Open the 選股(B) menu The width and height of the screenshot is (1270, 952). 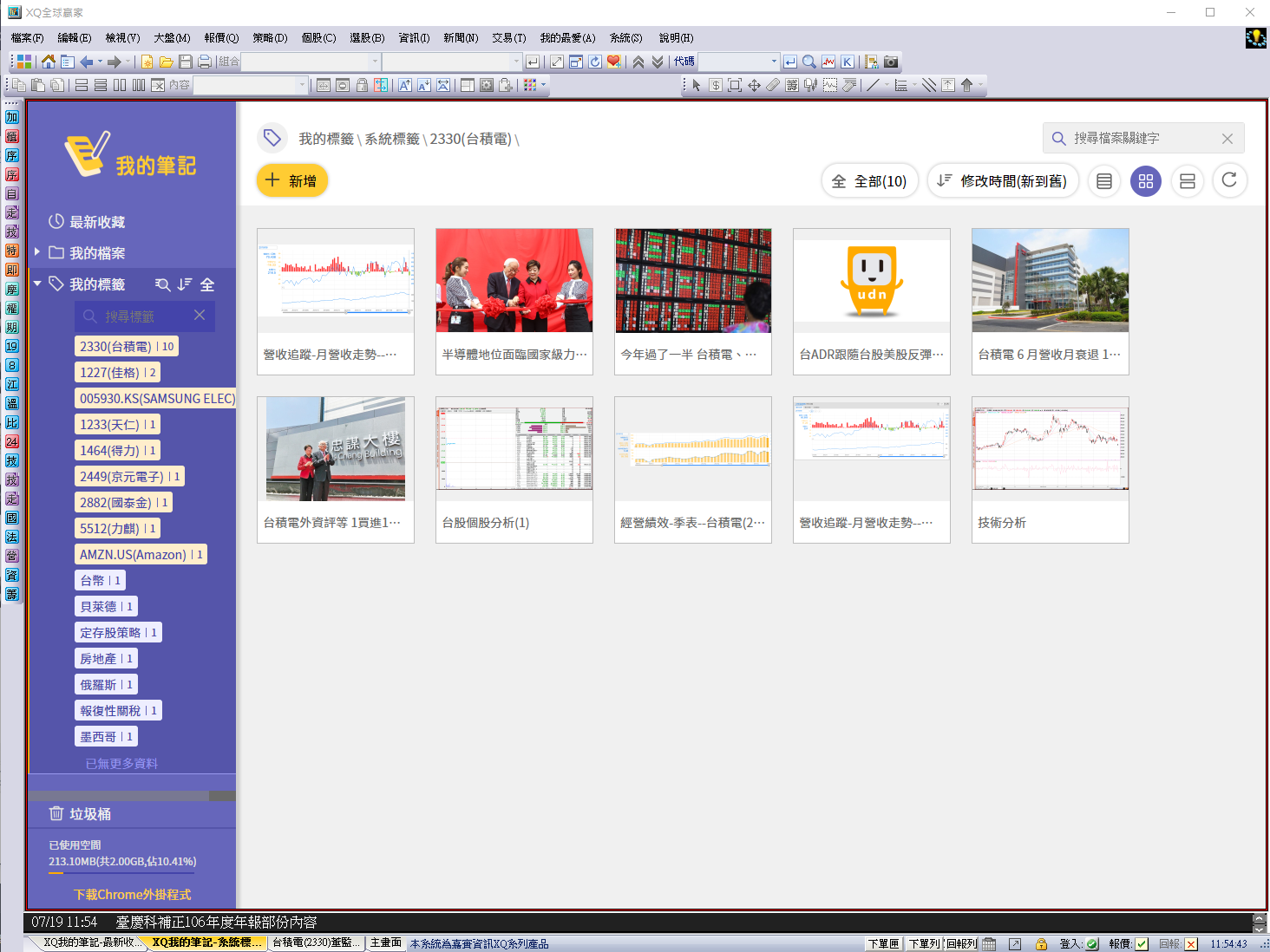click(367, 38)
